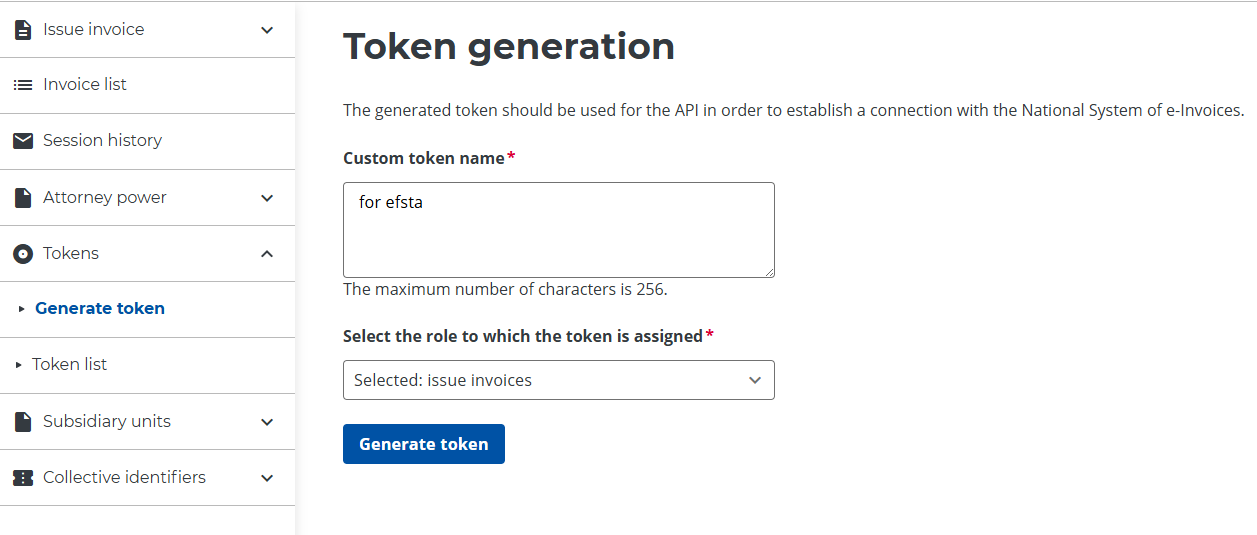Click the Session history envelope icon

[23, 141]
